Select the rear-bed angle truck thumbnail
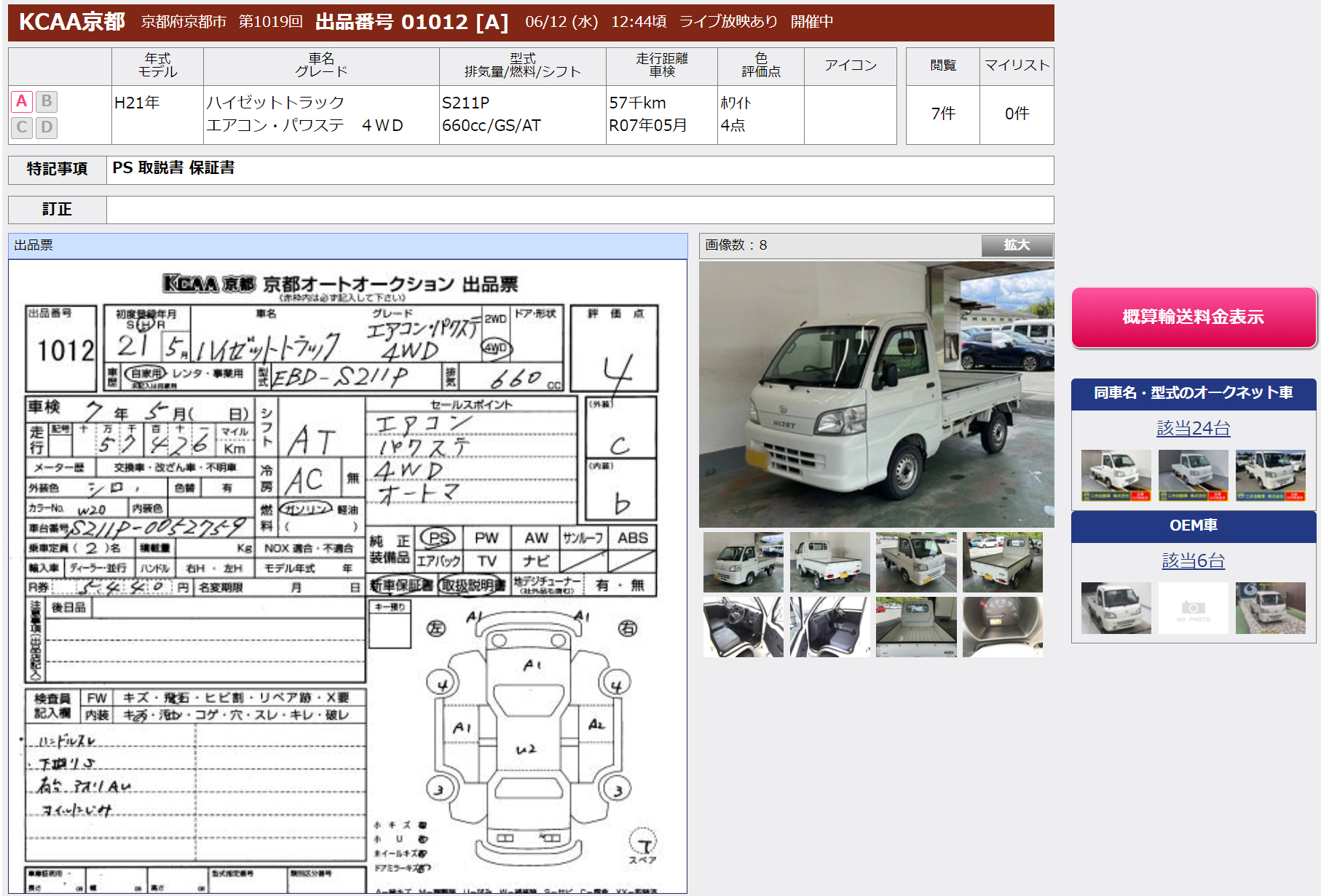Screen dimensions: 1321x896 coord(1003,562)
